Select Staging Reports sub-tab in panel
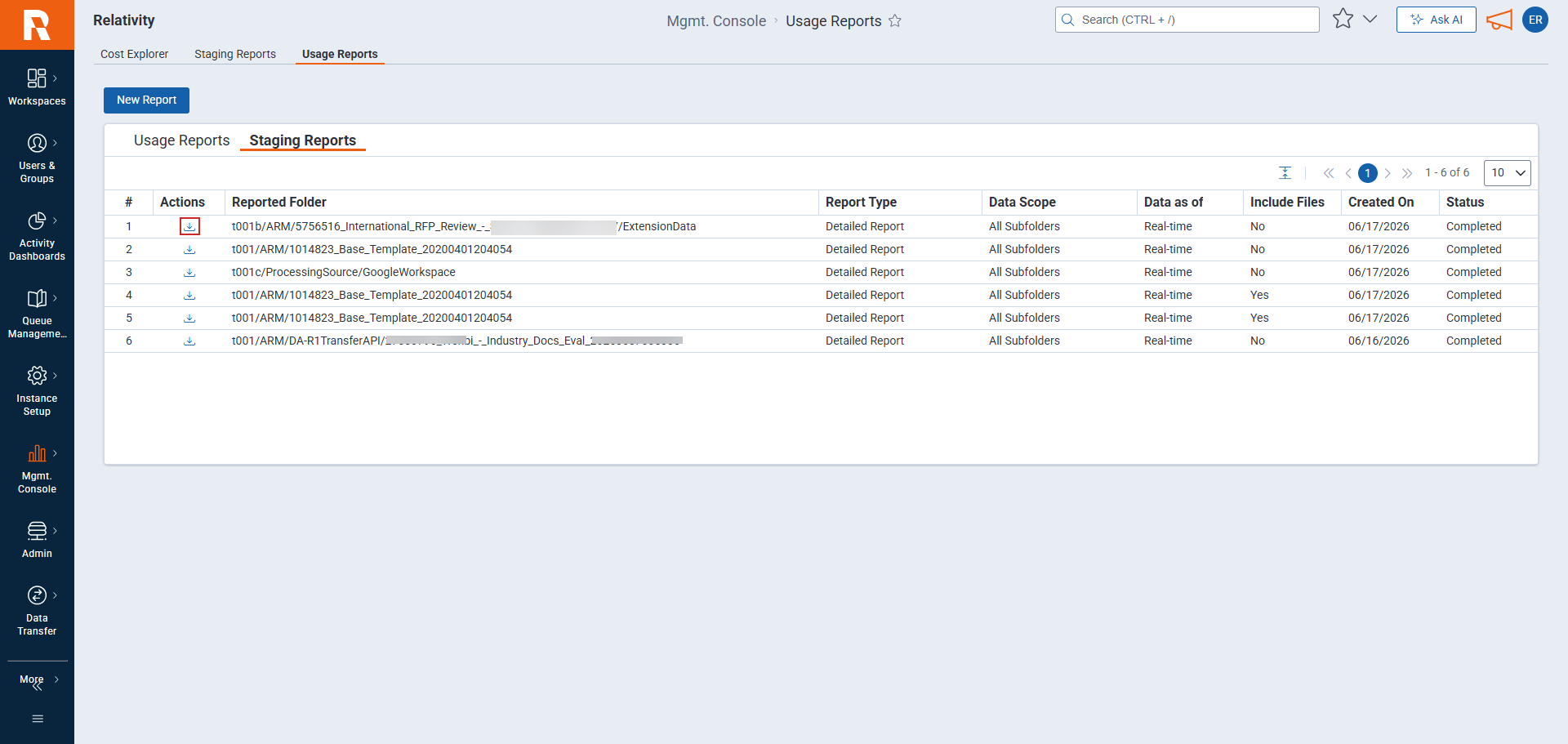1568x744 pixels. tap(303, 140)
